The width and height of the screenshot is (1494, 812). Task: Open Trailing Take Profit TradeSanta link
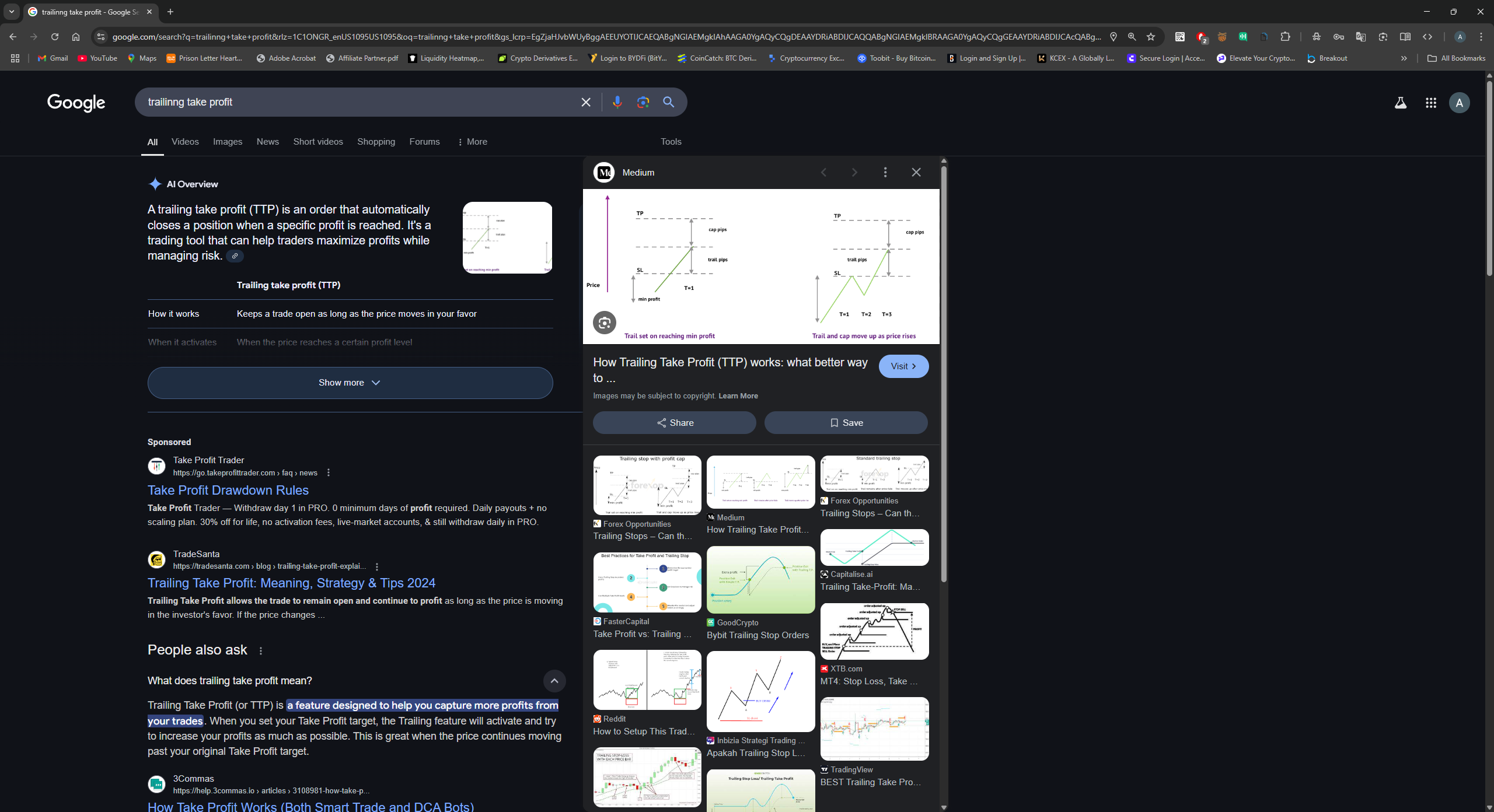291,583
